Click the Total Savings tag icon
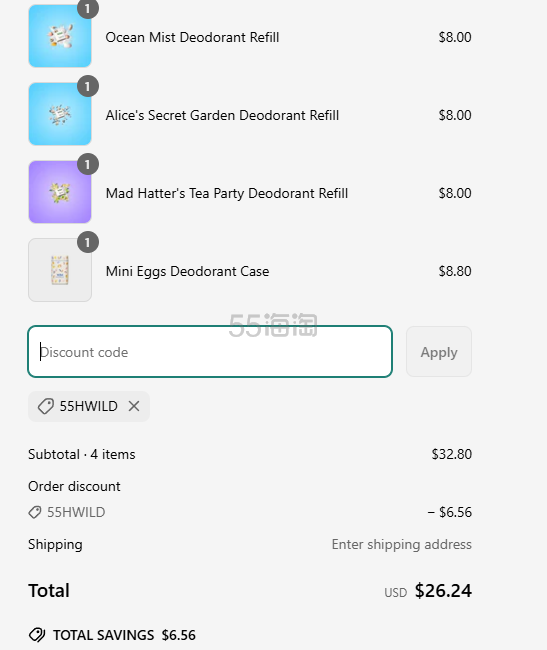Screen dimensions: 547x650 click(37, 635)
